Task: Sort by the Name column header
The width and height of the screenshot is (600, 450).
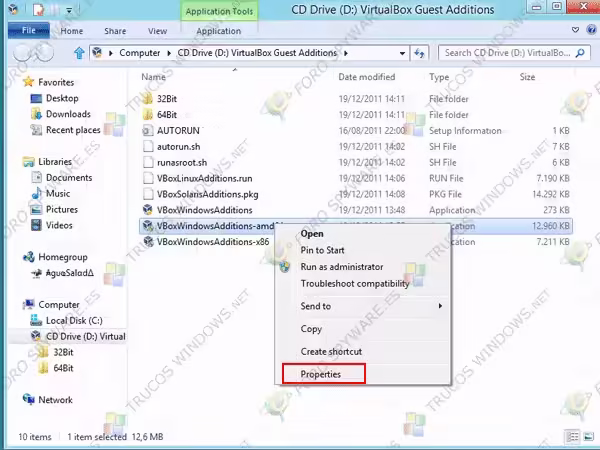Action: (x=153, y=77)
